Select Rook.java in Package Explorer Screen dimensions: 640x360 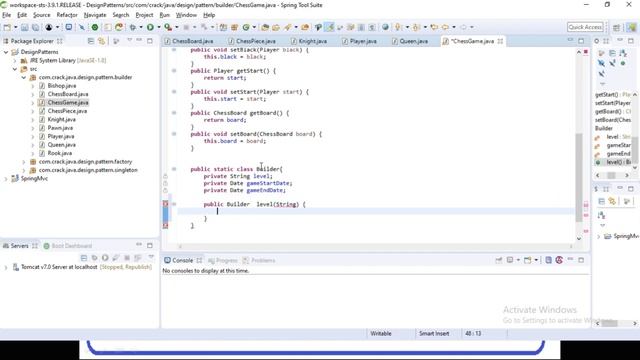click(60, 153)
